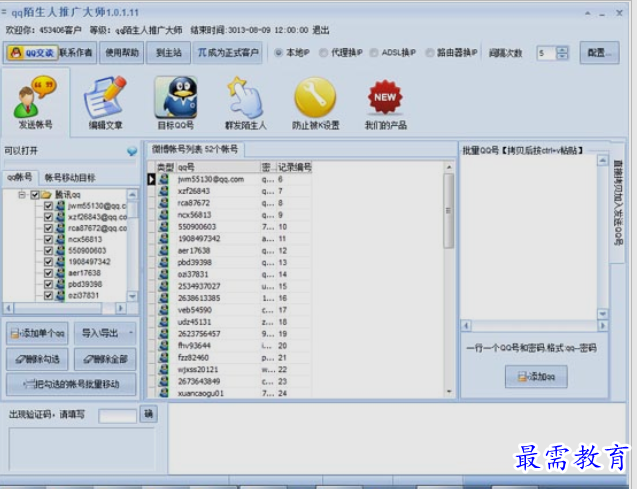This screenshot has width=637, height=489.
Task: Select the 路由器换IP radio option
Action: [429, 53]
